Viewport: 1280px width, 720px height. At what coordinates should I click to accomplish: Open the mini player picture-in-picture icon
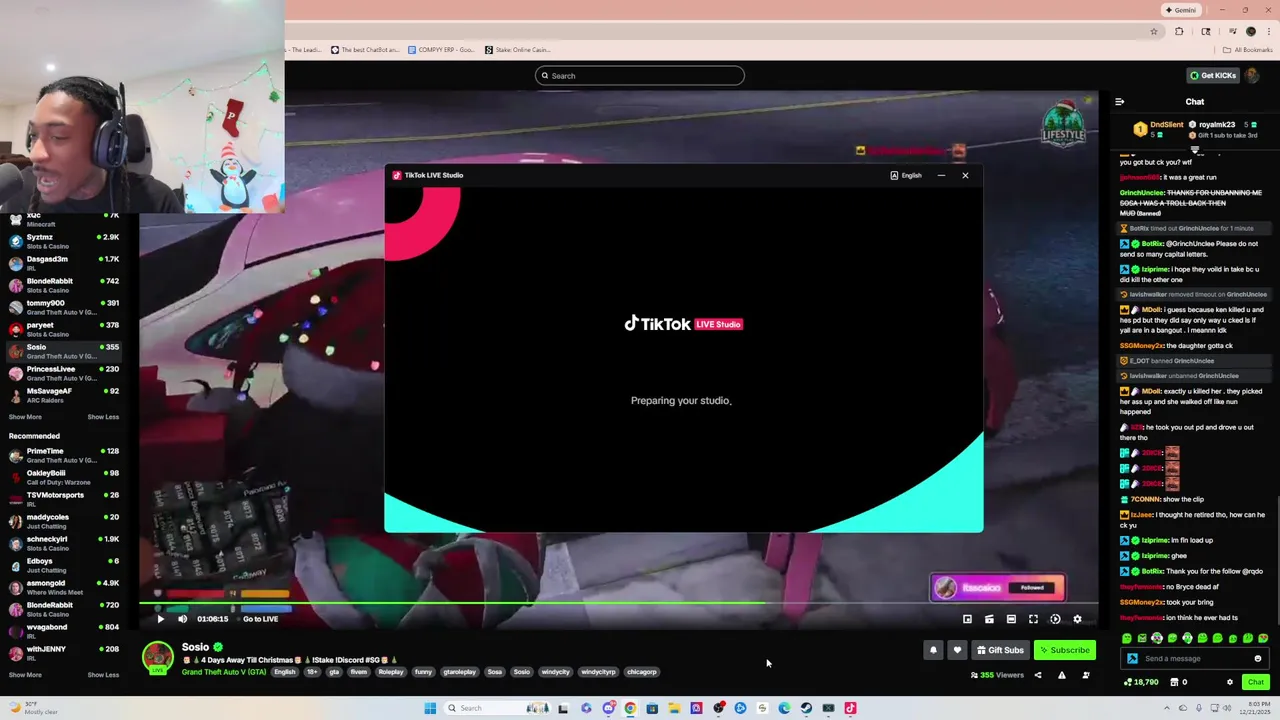967,619
